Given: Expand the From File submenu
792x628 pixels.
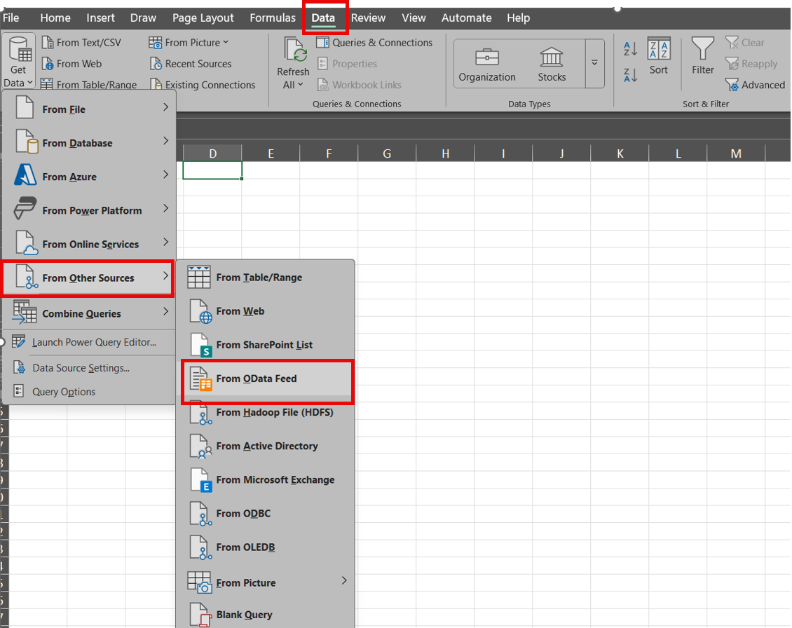Looking at the screenshot, I should 89,109.
